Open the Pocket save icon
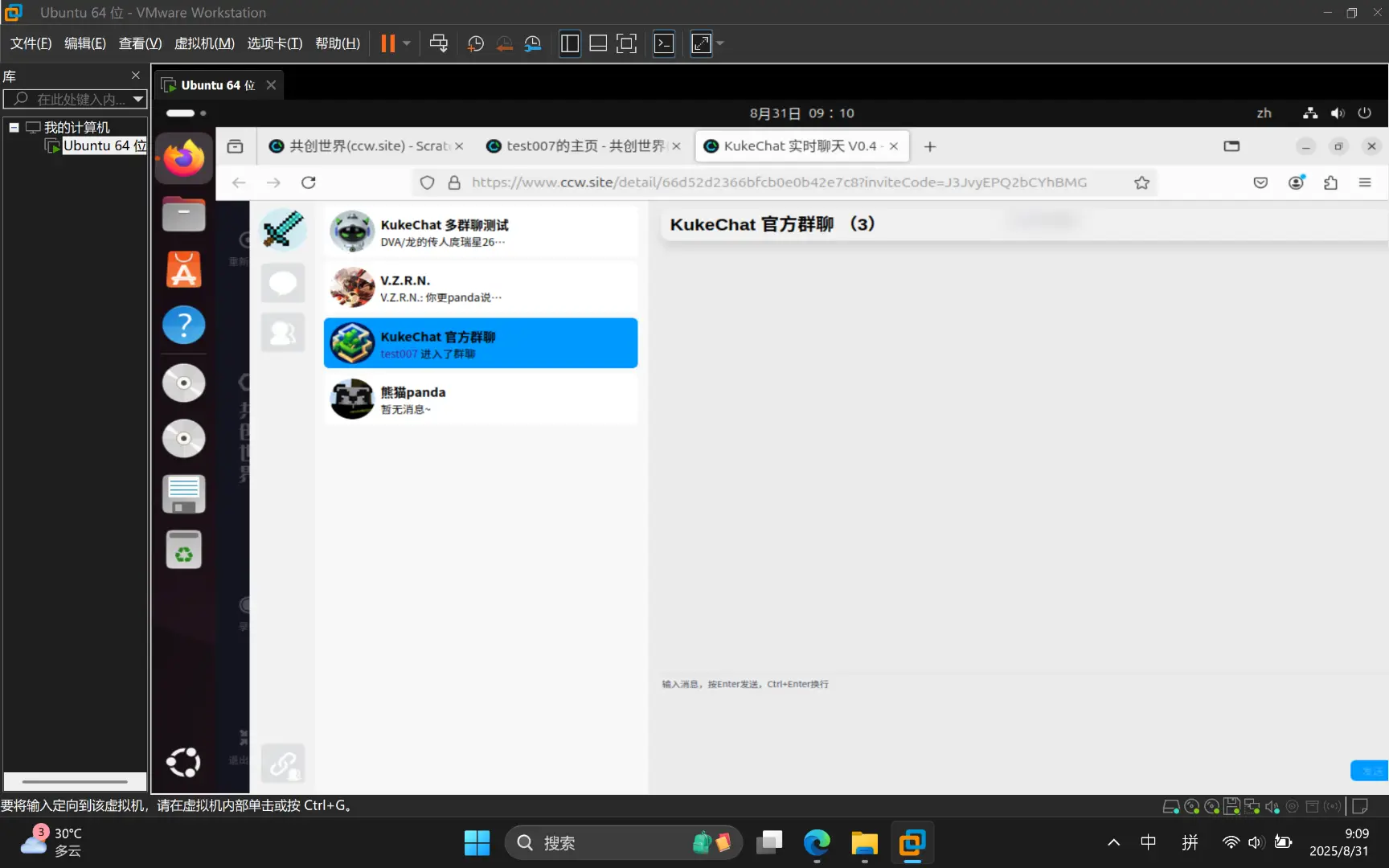Viewport: 1389px width, 868px height. coord(1260,182)
